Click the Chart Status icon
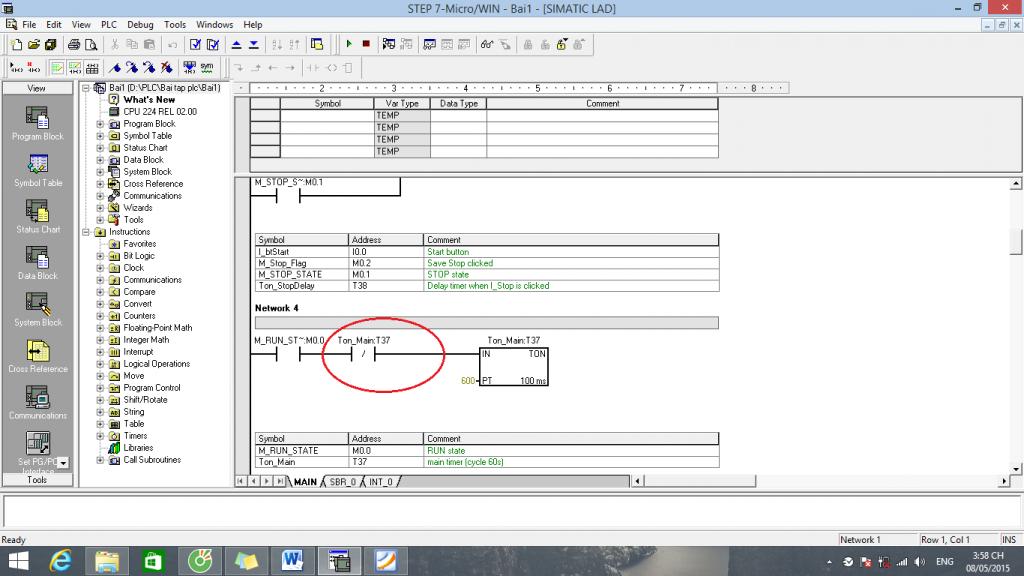Image resolution: width=1024 pixels, height=576 pixels. click(x=429, y=44)
